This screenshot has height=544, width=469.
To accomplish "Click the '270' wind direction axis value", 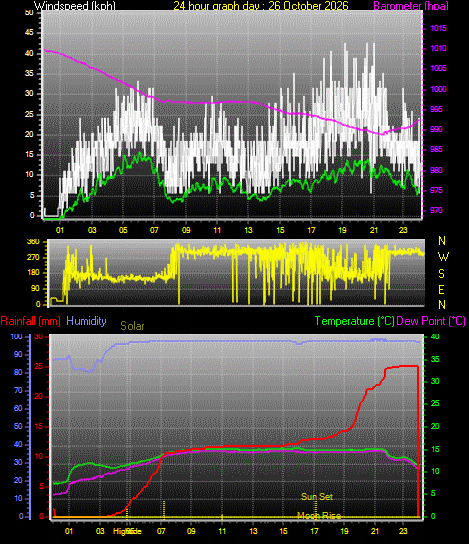I will (x=34, y=258).
